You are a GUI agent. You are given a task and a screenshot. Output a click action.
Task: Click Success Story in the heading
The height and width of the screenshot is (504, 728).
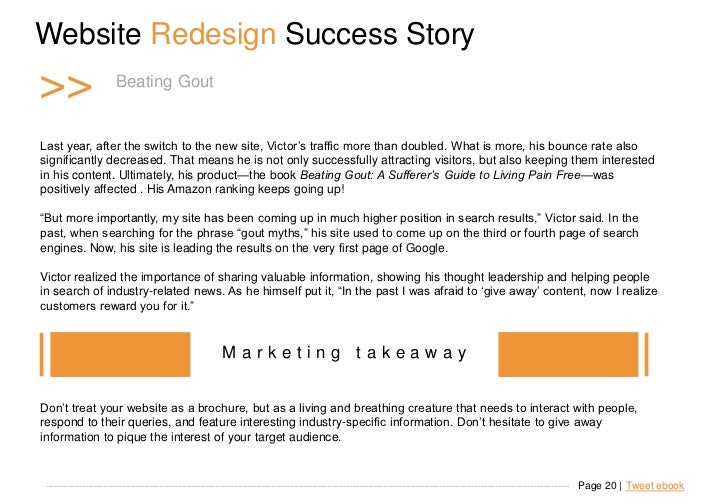coord(379,35)
